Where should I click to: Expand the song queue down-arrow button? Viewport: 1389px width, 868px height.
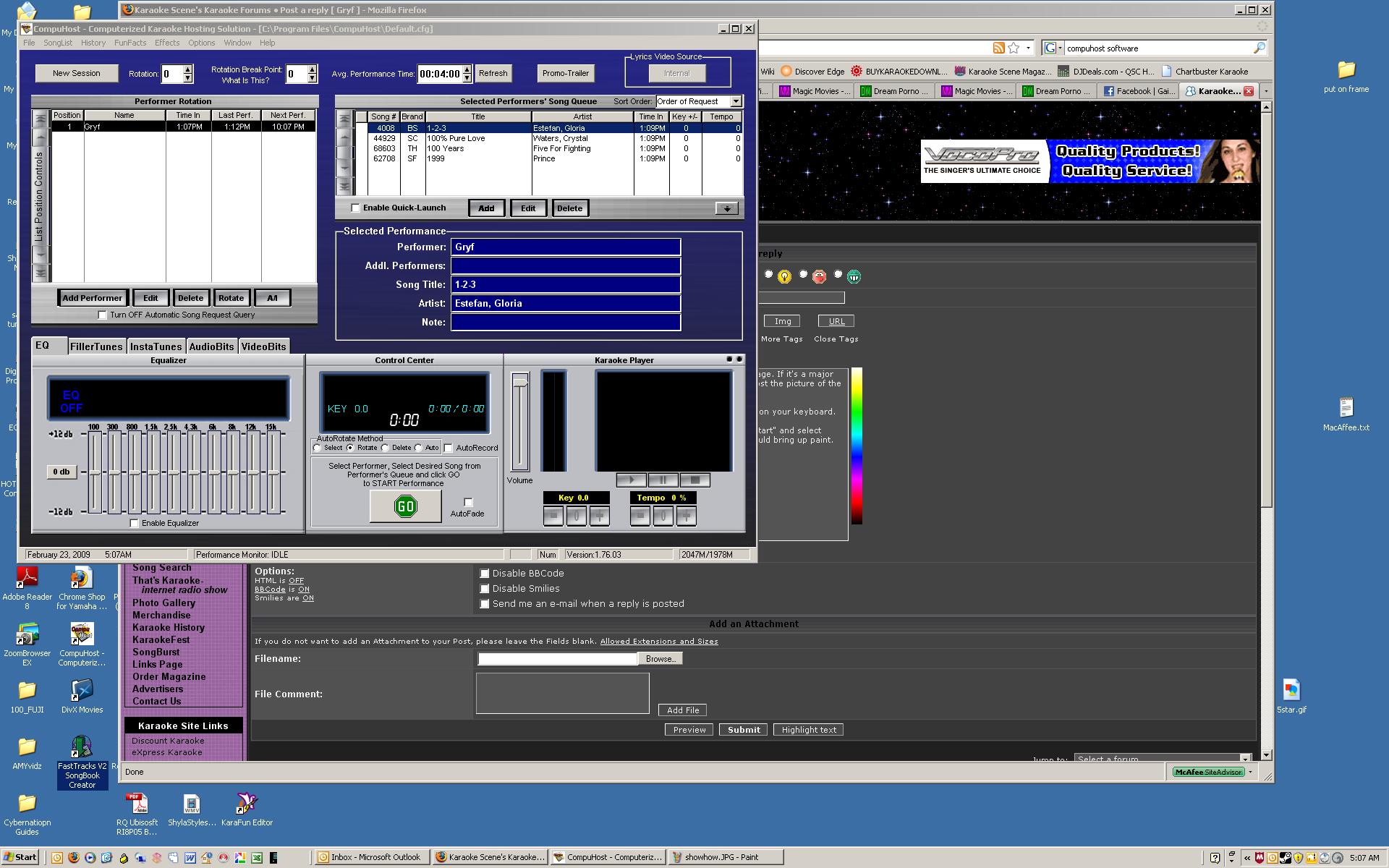(x=726, y=208)
